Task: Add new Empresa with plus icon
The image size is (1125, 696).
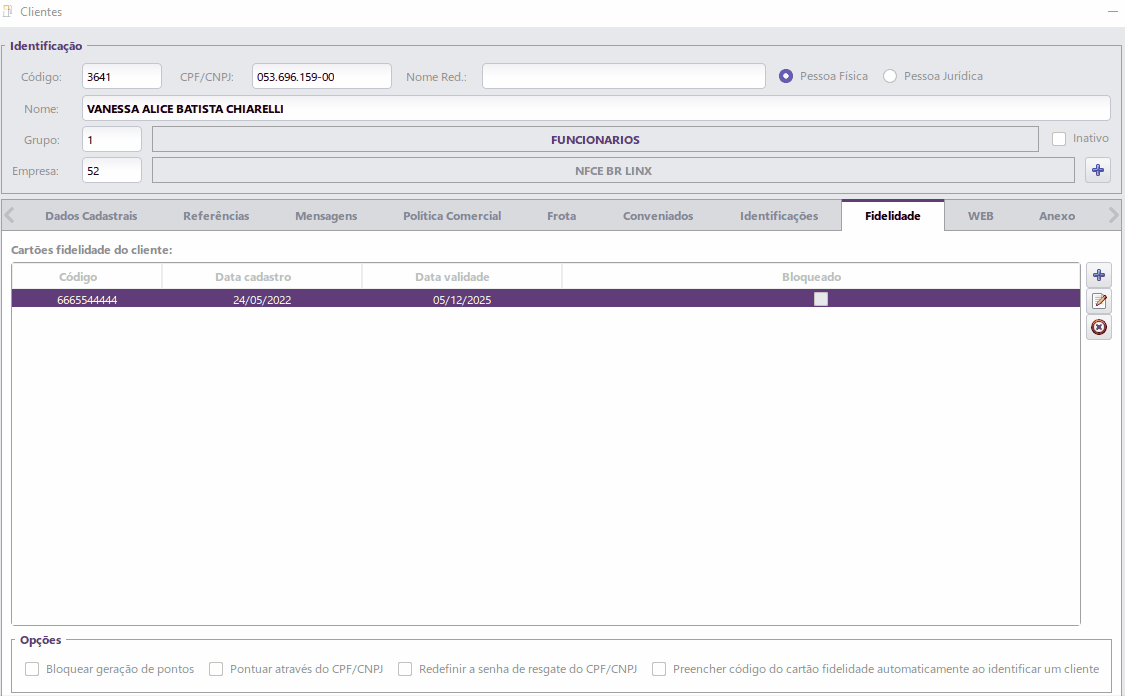Action: [1098, 170]
